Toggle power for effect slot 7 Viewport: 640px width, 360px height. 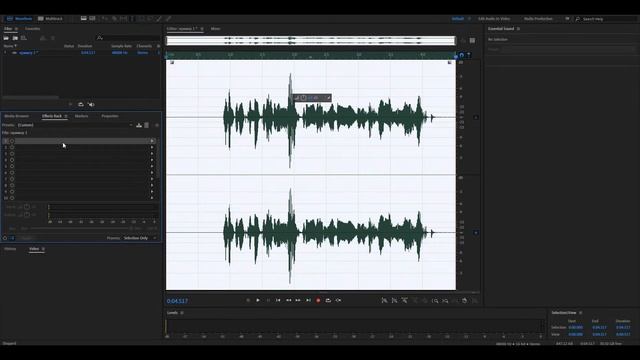[x=12, y=179]
